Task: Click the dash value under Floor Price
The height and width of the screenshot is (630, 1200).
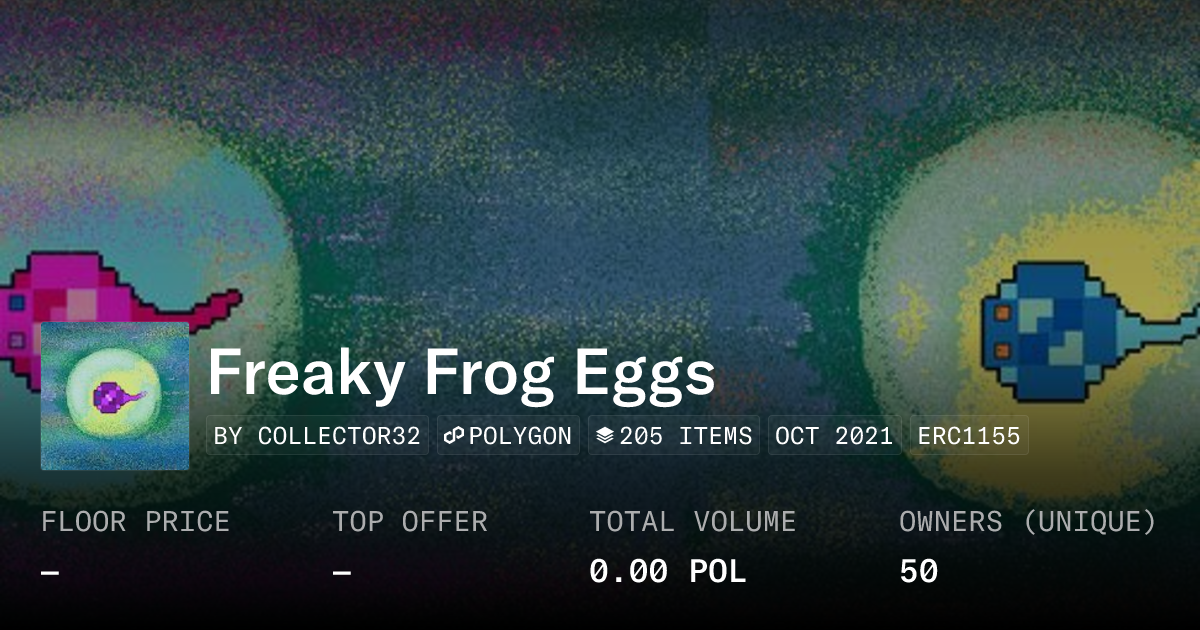Action: coord(50,572)
